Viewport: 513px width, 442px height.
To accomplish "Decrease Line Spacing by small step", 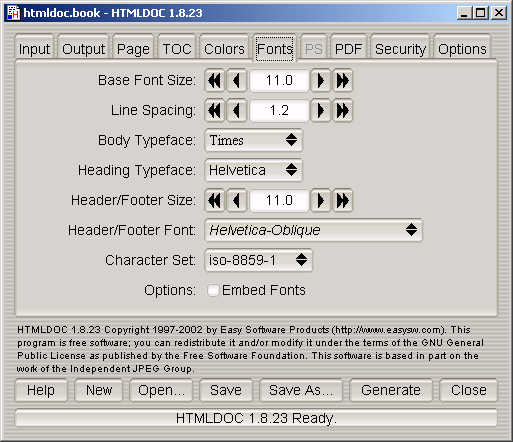I will pos(237,110).
